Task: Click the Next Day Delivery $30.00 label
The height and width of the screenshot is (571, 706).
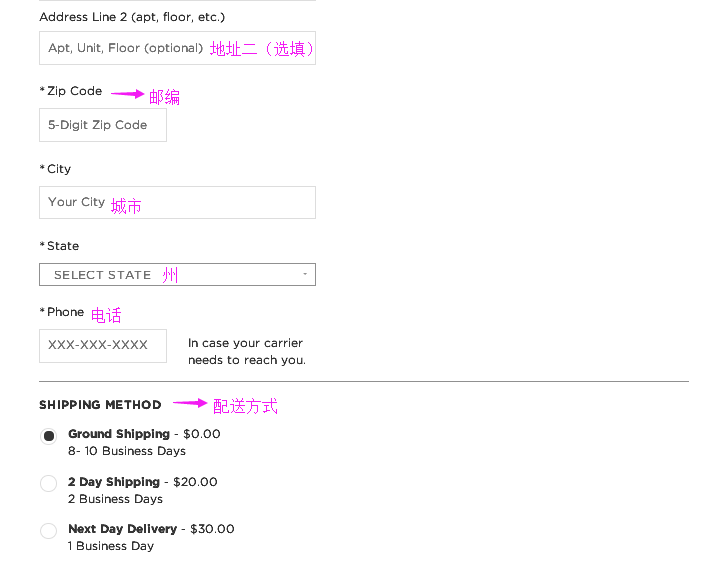Action: [x=151, y=529]
